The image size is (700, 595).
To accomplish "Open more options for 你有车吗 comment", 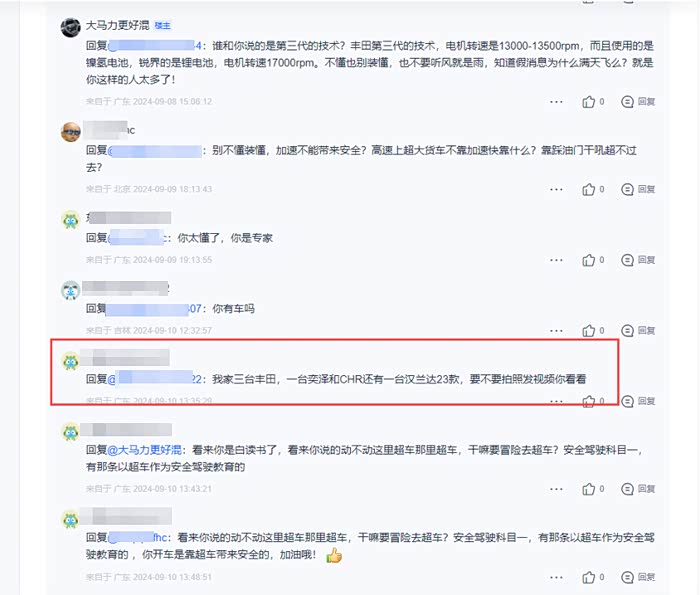I will click(556, 331).
